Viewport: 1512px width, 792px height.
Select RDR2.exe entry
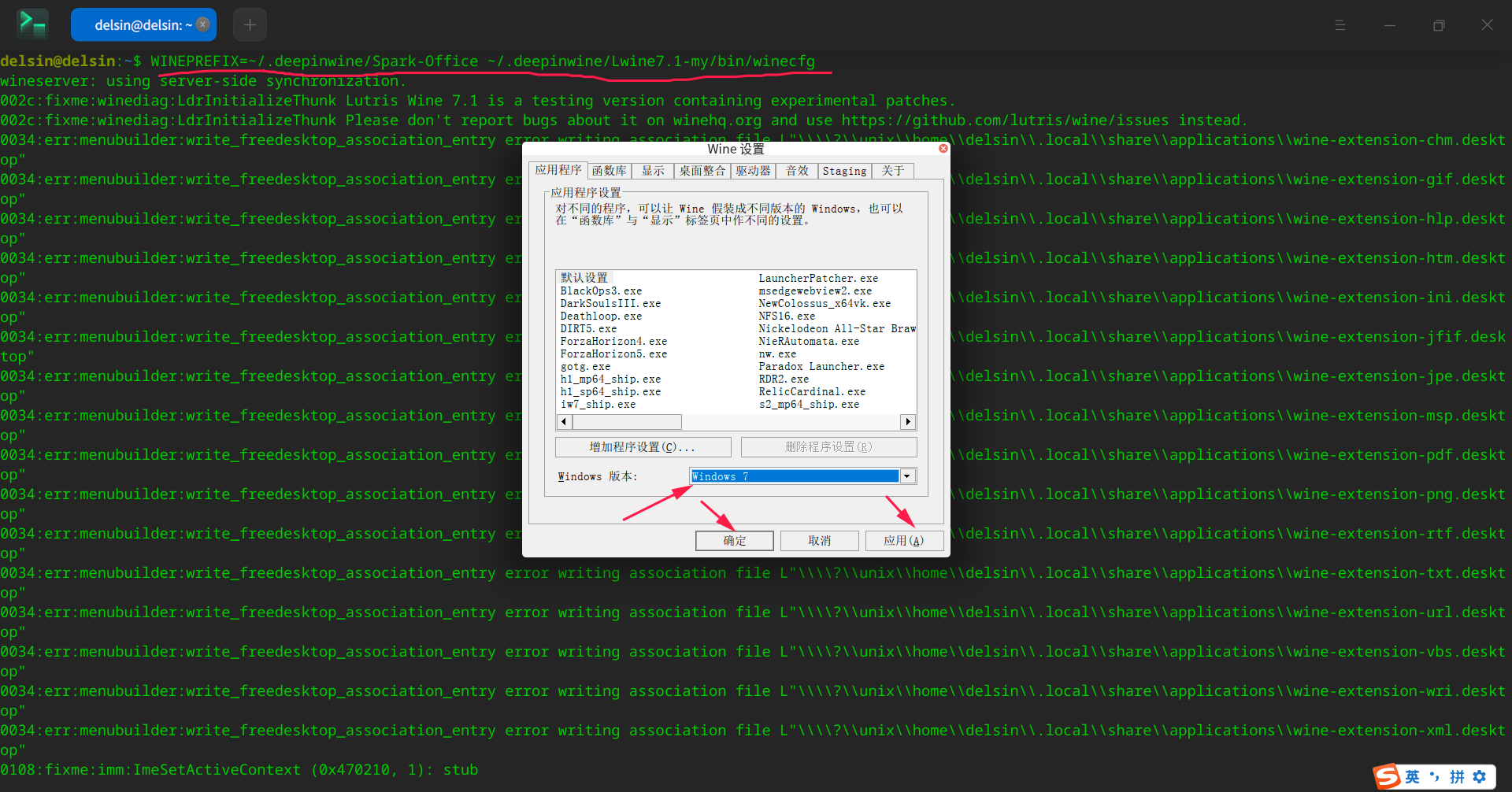coord(784,379)
